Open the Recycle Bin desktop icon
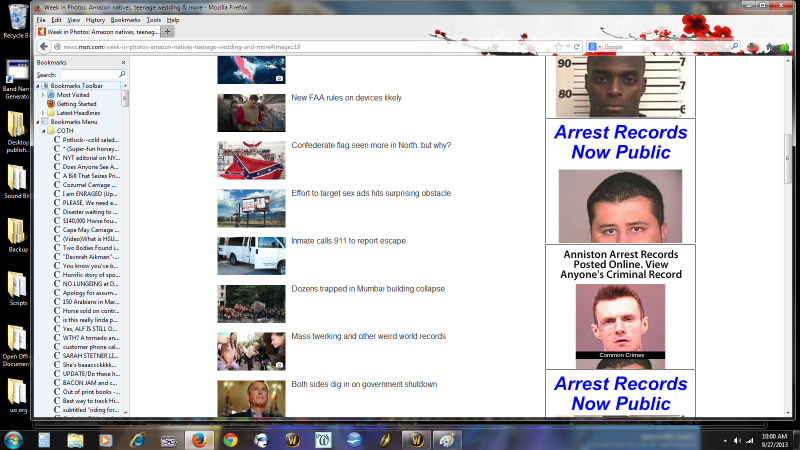Screen dimensions: 800x450 [x=17, y=21]
